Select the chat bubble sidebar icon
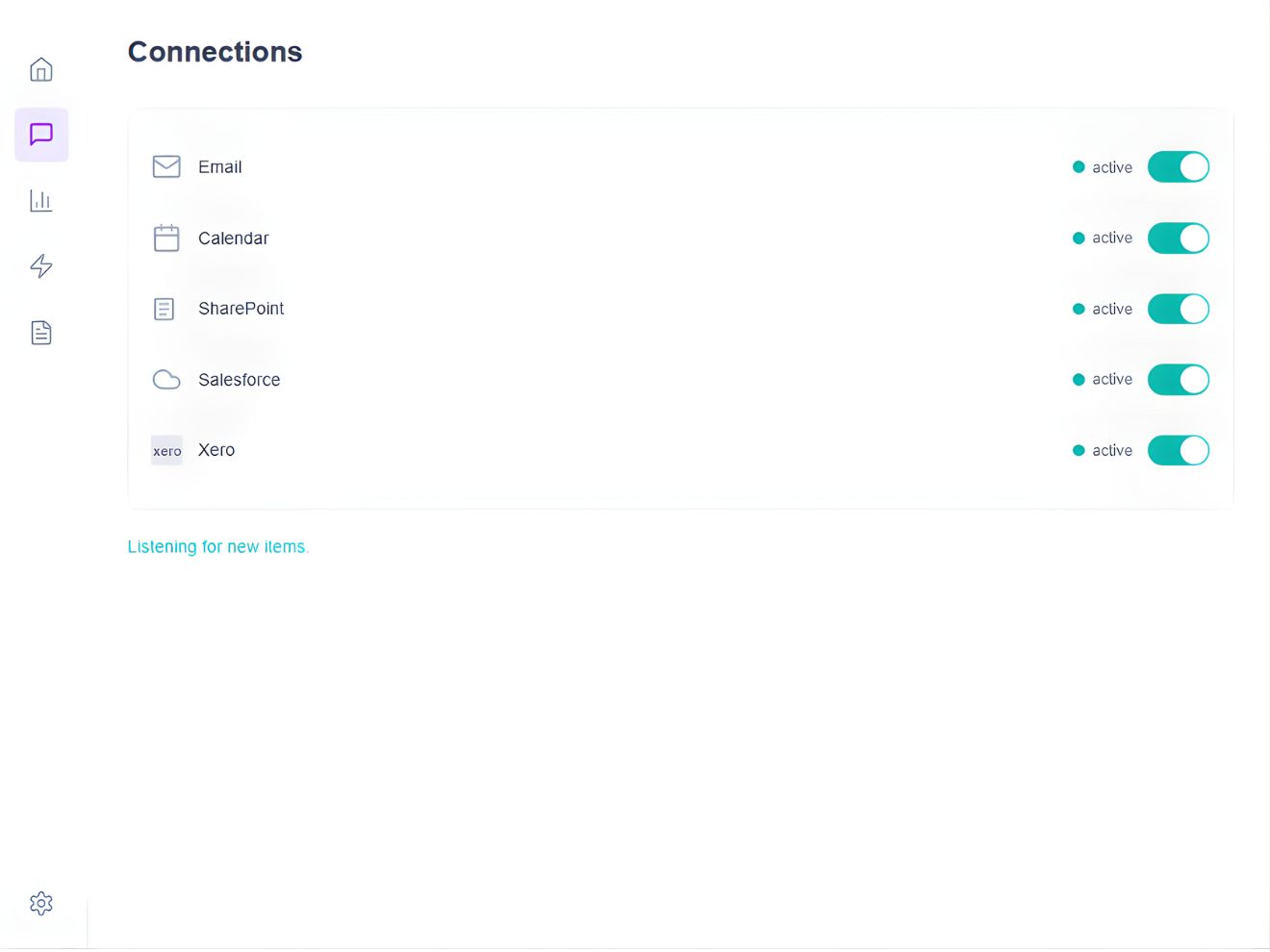Screen dimensions: 1270x952 (41, 135)
